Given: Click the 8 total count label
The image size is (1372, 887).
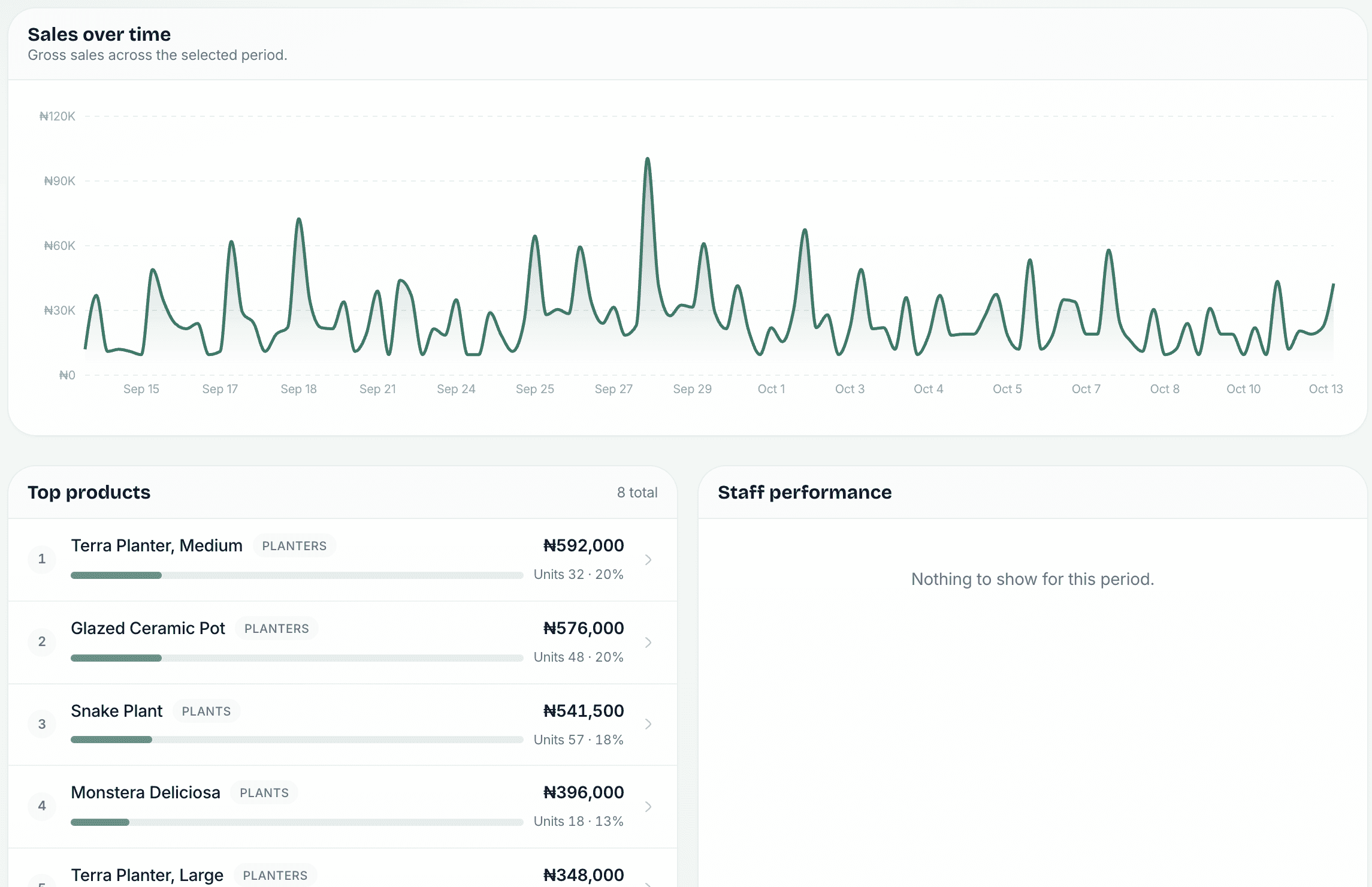Looking at the screenshot, I should (637, 493).
